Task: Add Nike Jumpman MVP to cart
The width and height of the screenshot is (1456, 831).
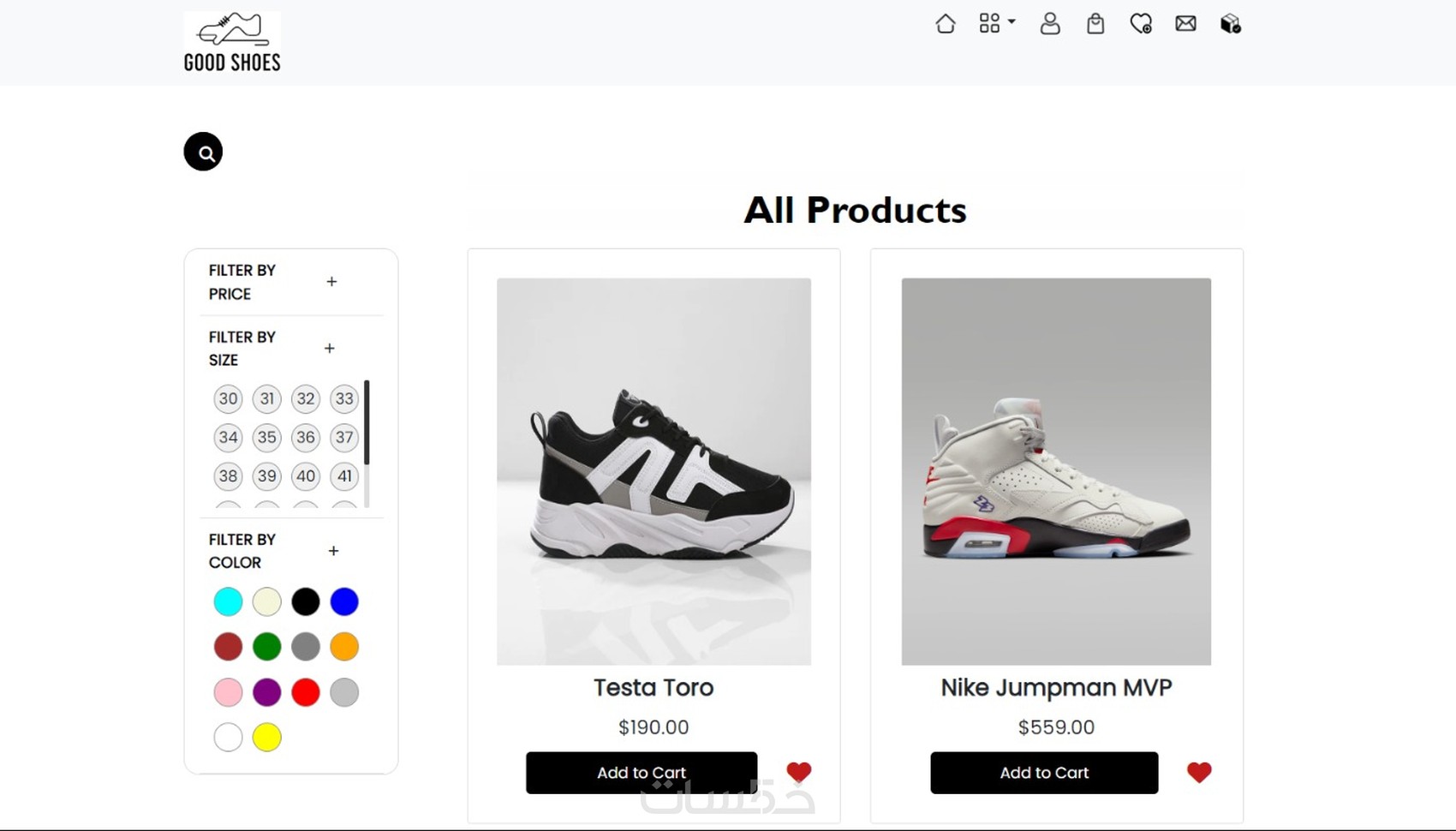Action: pos(1044,773)
